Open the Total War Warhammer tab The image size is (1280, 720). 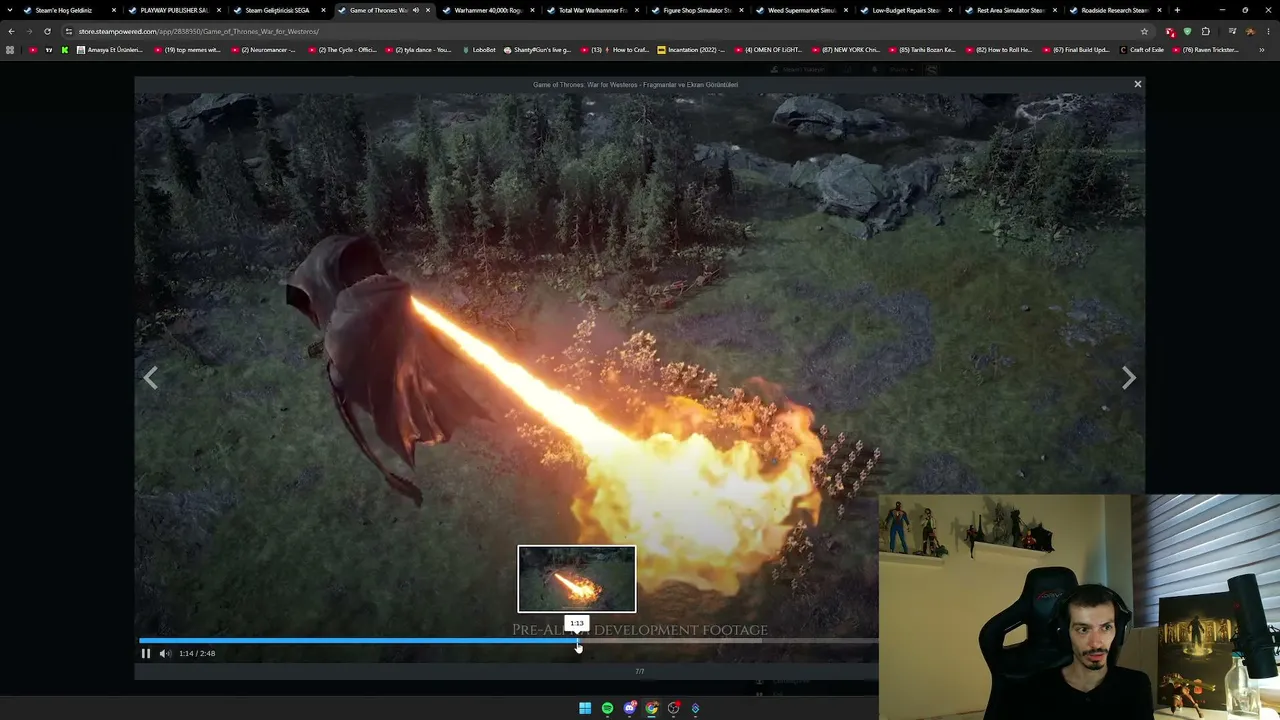pos(591,10)
